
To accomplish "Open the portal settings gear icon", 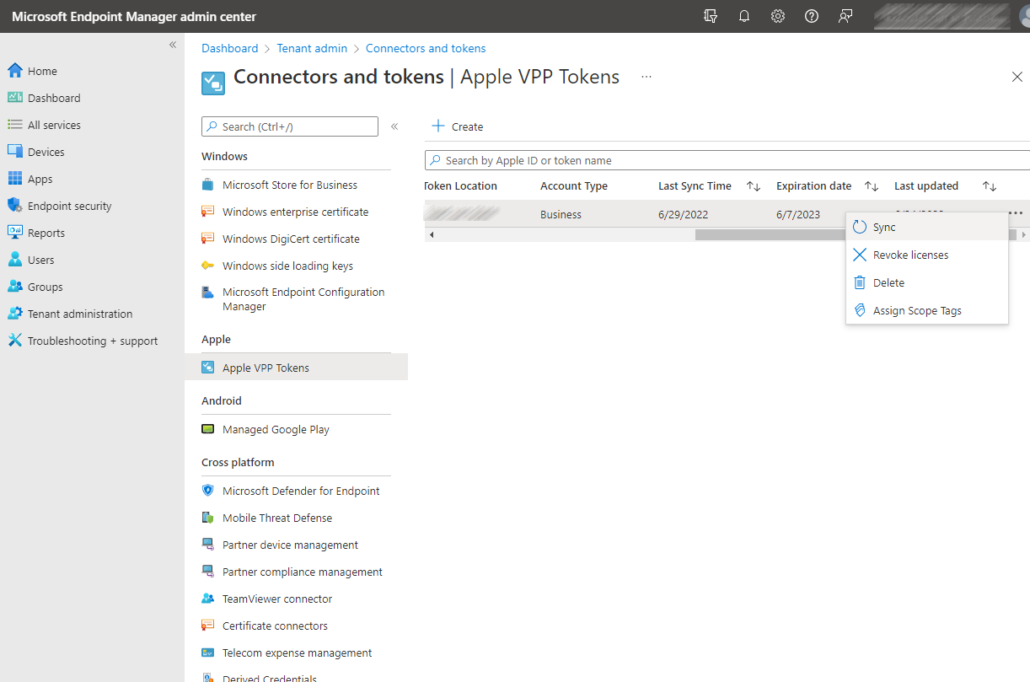I will (778, 16).
